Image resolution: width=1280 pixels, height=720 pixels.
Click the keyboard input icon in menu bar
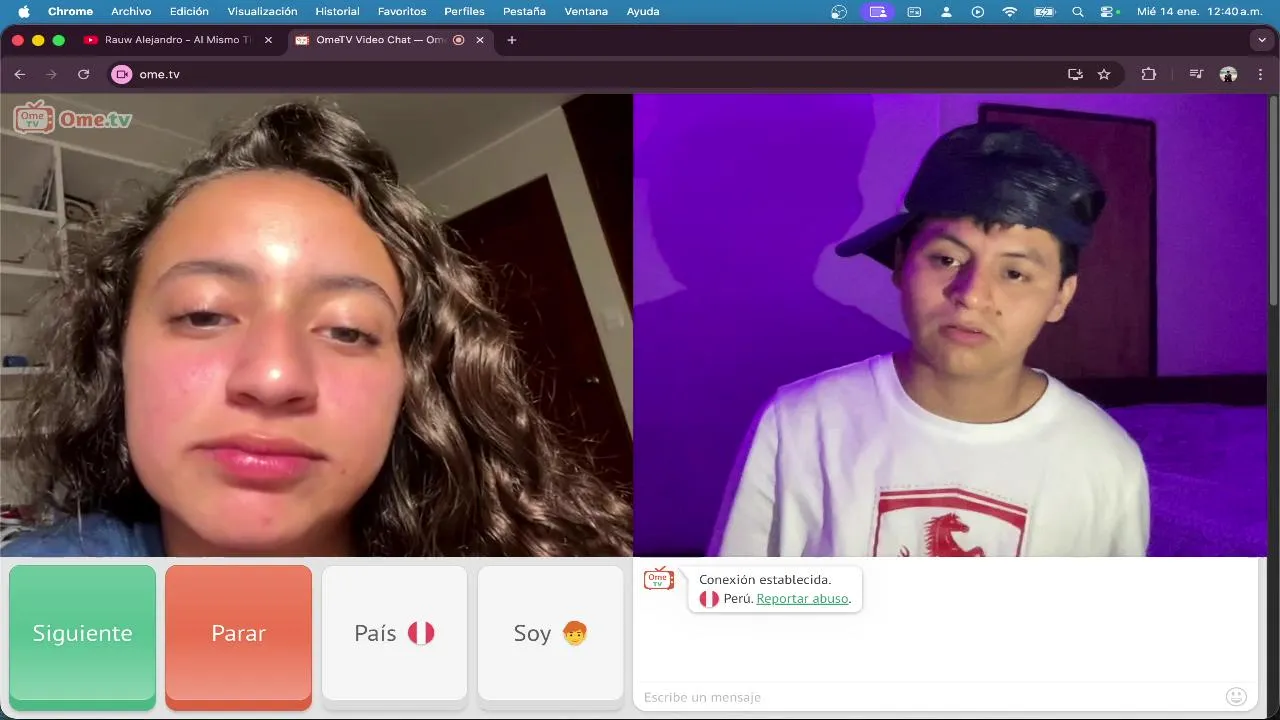pos(914,12)
